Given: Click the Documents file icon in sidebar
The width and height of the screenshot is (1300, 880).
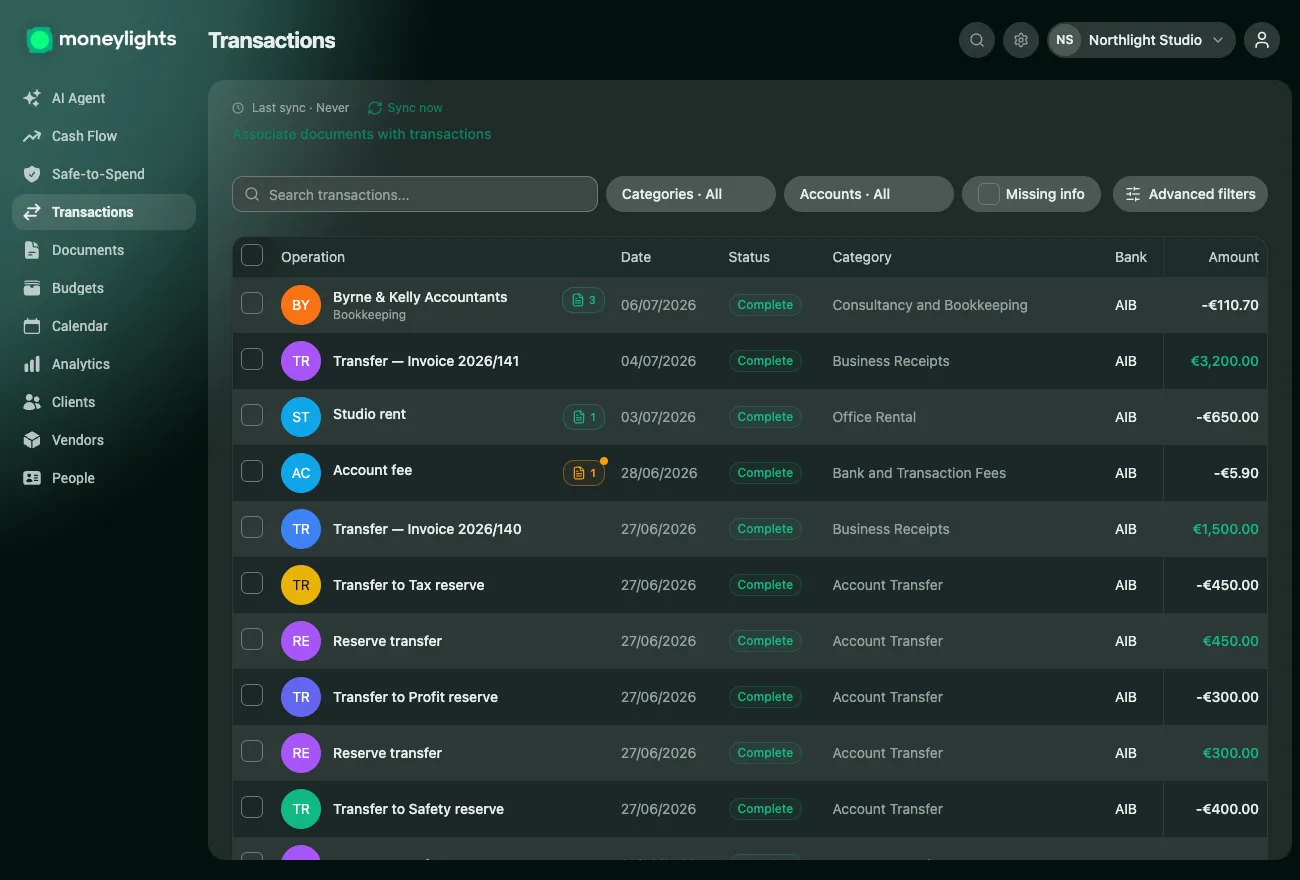Looking at the screenshot, I should point(32,250).
